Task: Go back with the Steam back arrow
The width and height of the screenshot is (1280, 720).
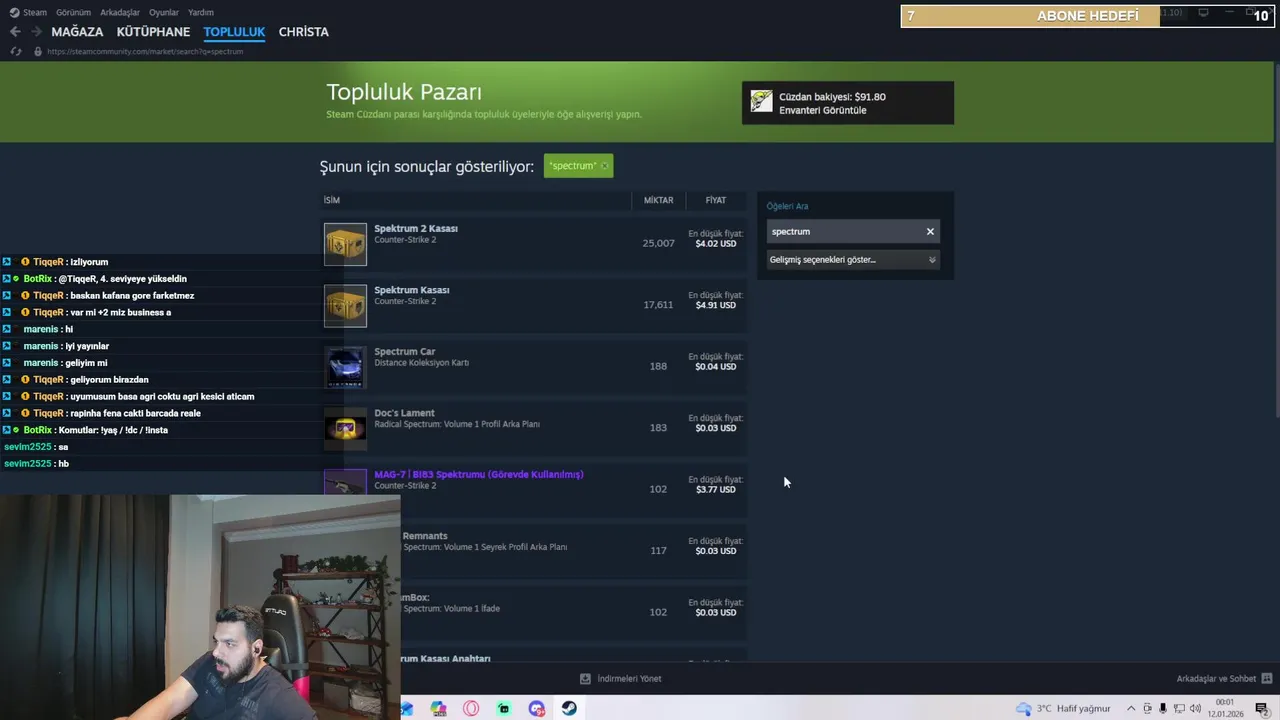Action: pos(15,32)
